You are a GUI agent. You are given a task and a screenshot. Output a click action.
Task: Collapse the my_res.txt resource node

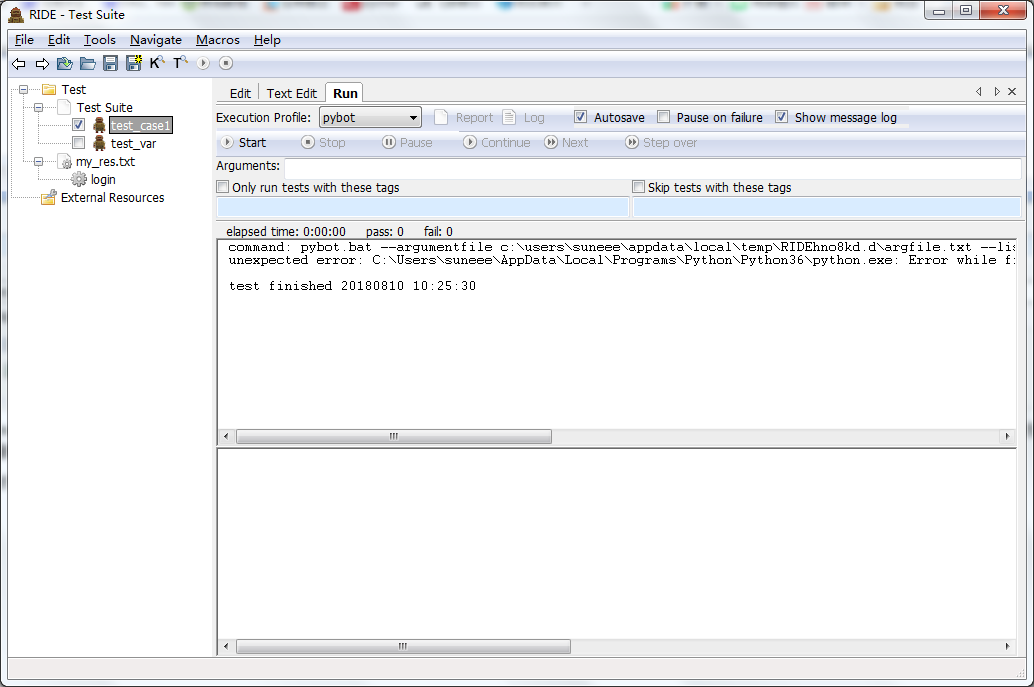pyautogui.click(x=39, y=161)
